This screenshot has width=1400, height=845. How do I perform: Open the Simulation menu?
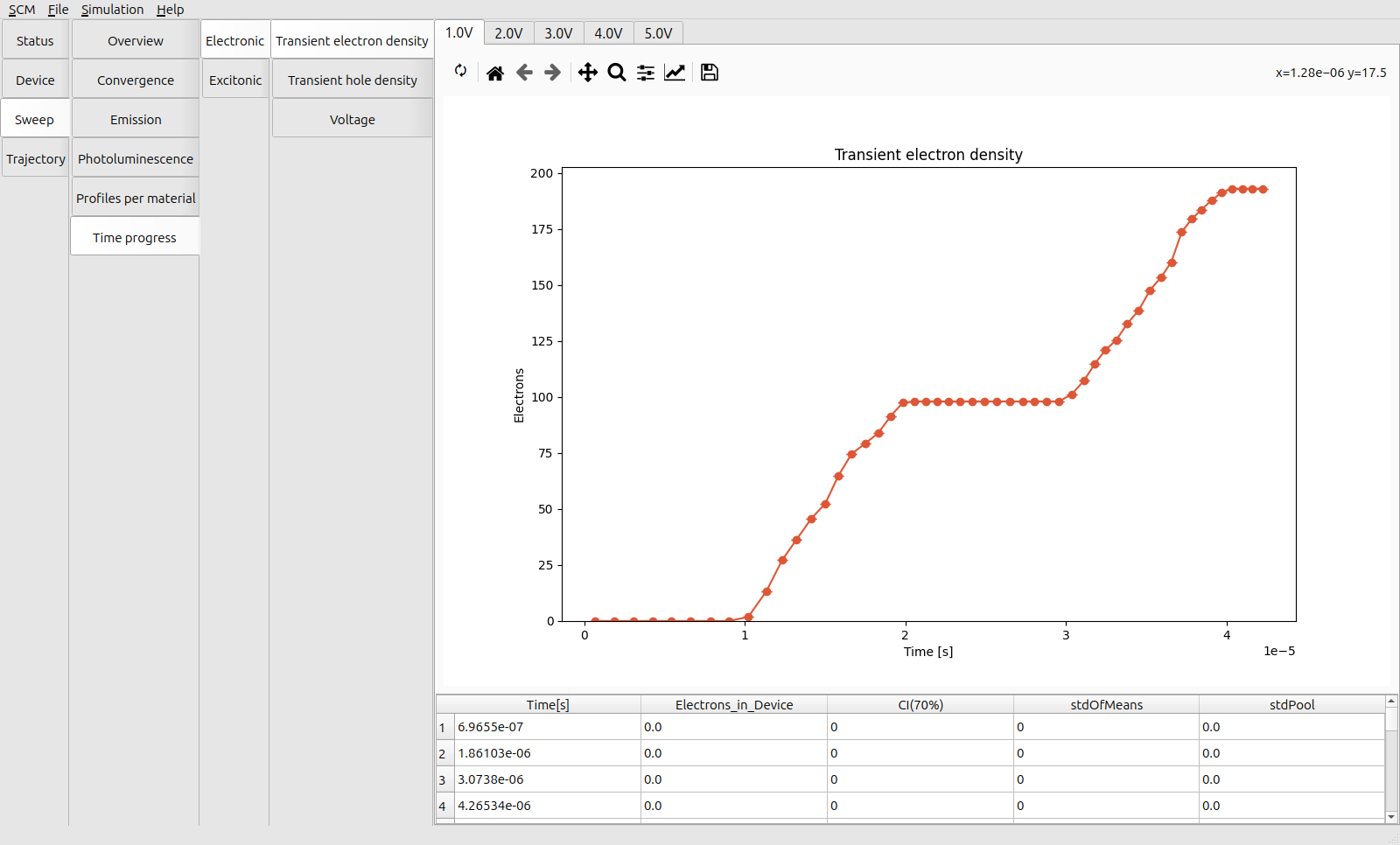pos(112,10)
